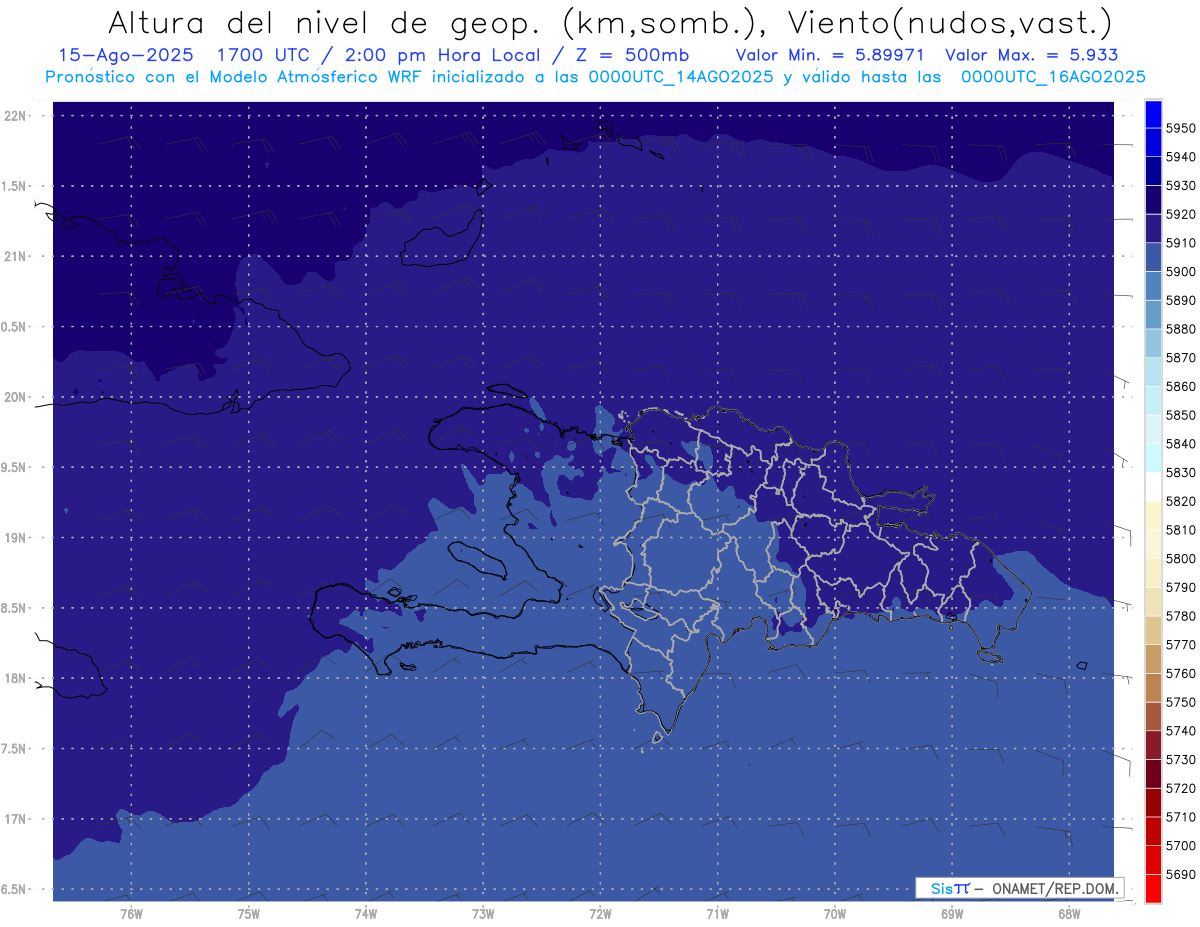The width and height of the screenshot is (1200, 927).
Task: Click the '19N' latitude label
Action: 17,538
